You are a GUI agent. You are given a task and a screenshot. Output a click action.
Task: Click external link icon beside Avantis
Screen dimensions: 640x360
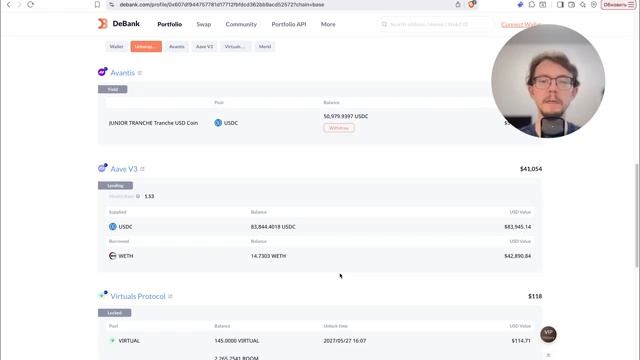140,73
